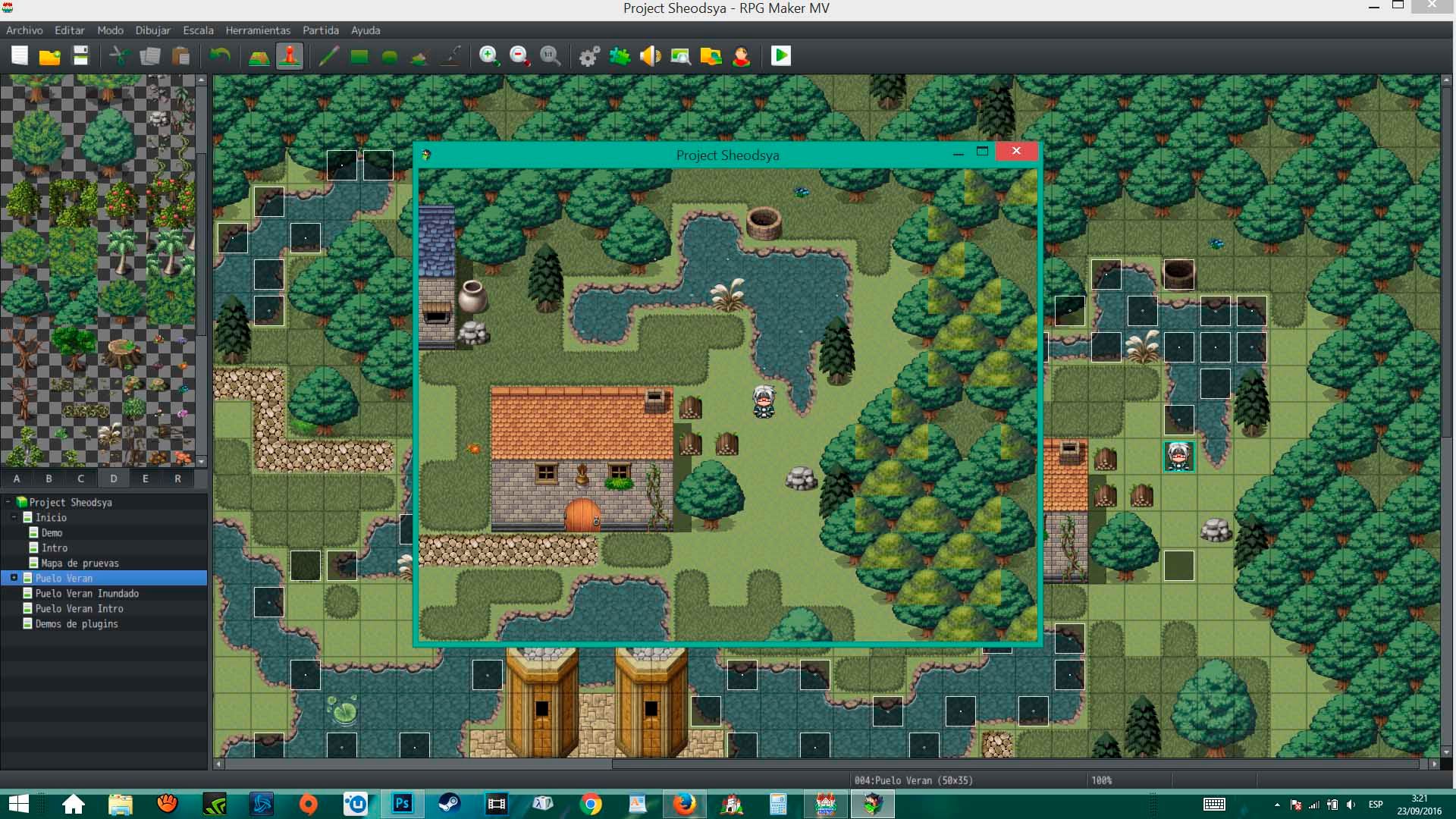The height and width of the screenshot is (819, 1456).
Task: Open Google Chrome from the taskbar
Action: pos(591,804)
